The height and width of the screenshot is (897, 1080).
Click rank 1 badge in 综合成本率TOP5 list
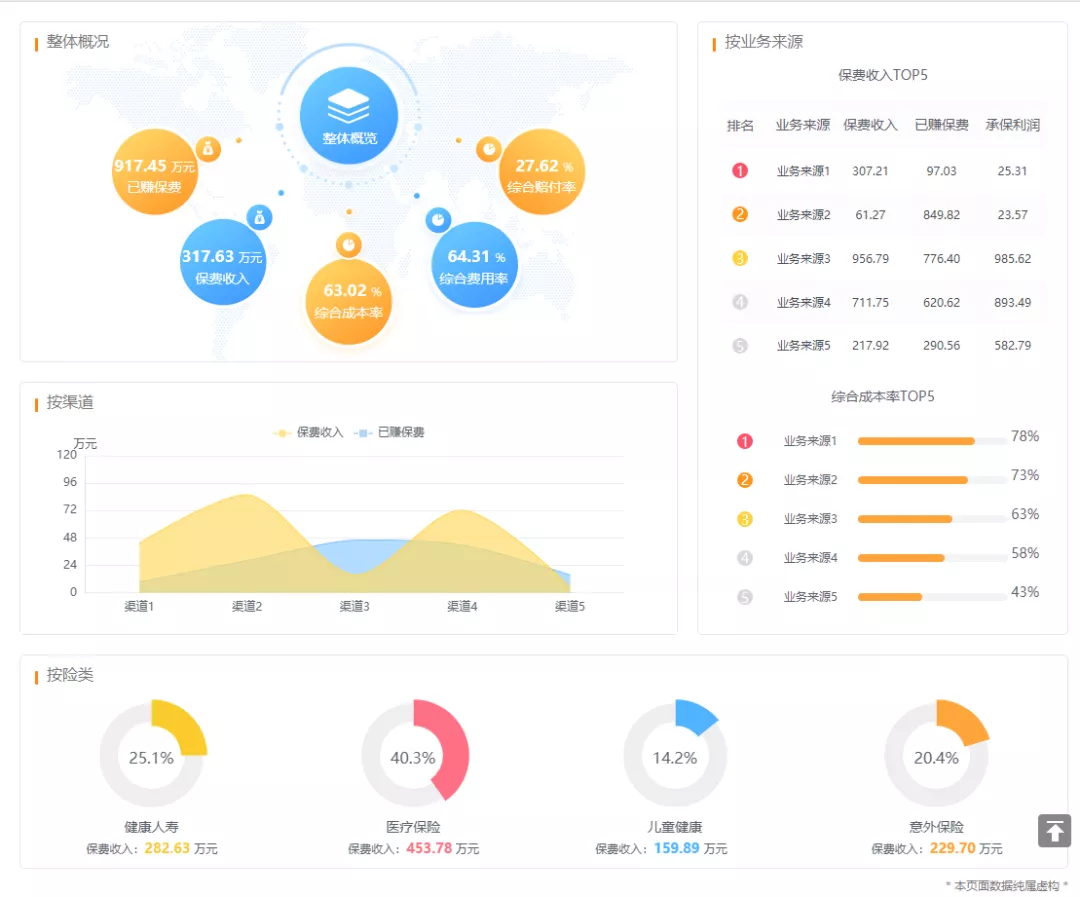[745, 441]
